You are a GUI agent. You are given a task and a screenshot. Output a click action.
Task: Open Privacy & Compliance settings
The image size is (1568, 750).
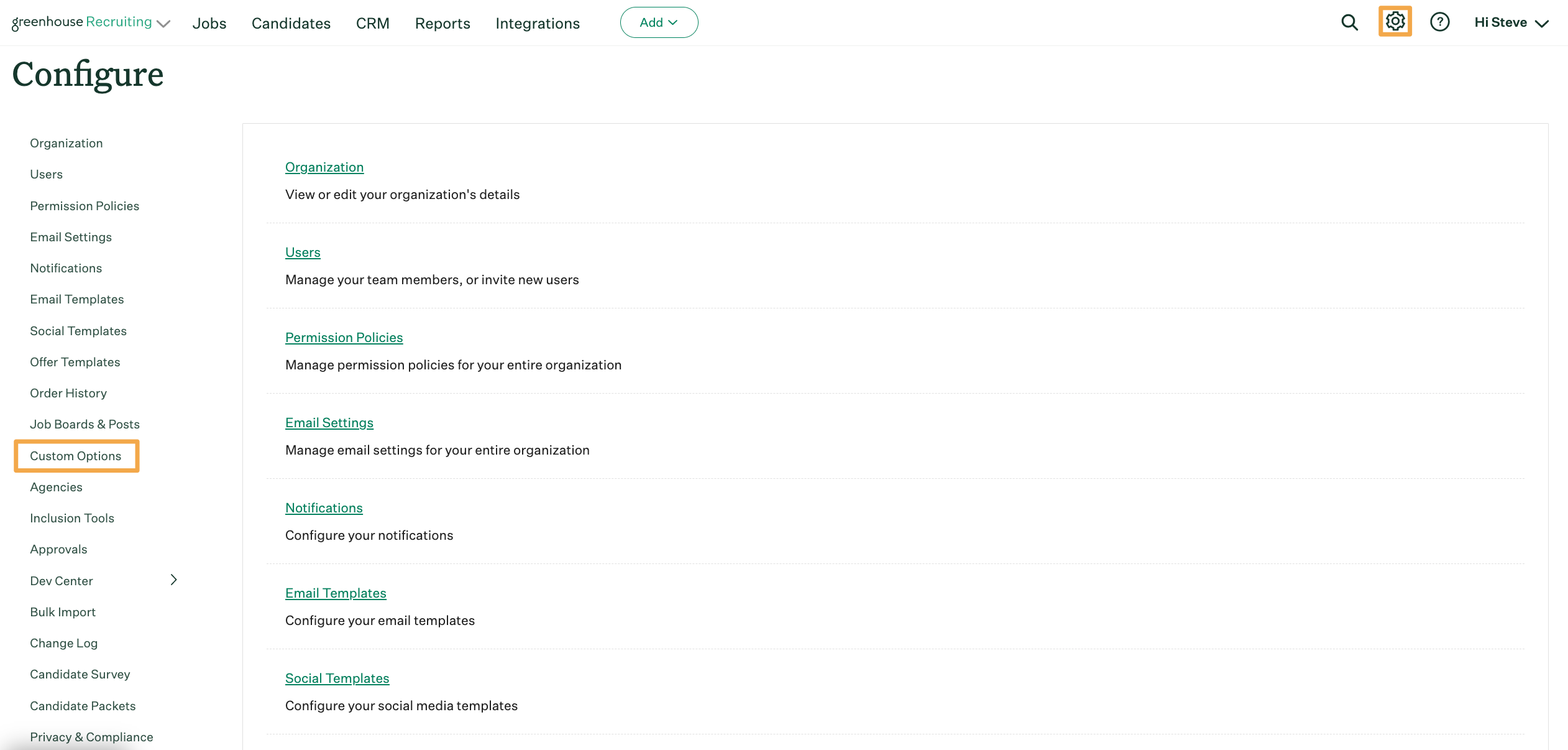tap(91, 736)
